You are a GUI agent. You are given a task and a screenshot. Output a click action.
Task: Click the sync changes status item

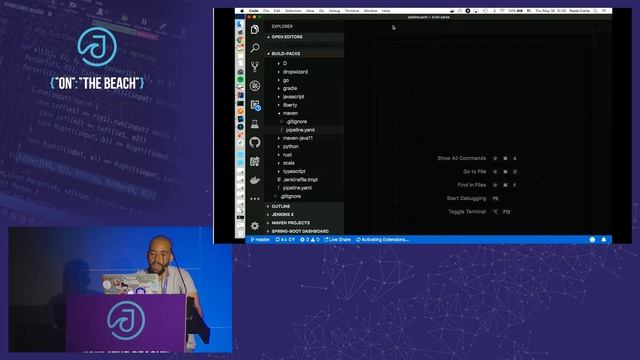point(285,240)
